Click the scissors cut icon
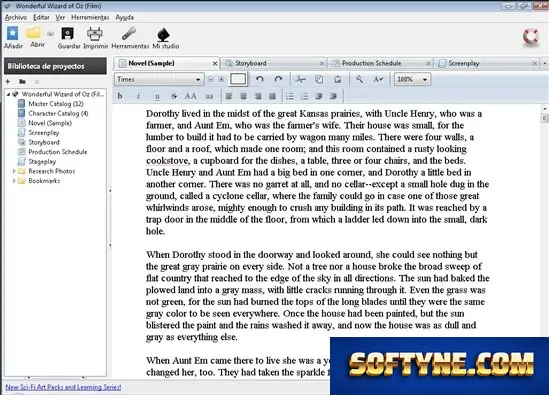Screen dimensions: 549x395 [300, 79]
